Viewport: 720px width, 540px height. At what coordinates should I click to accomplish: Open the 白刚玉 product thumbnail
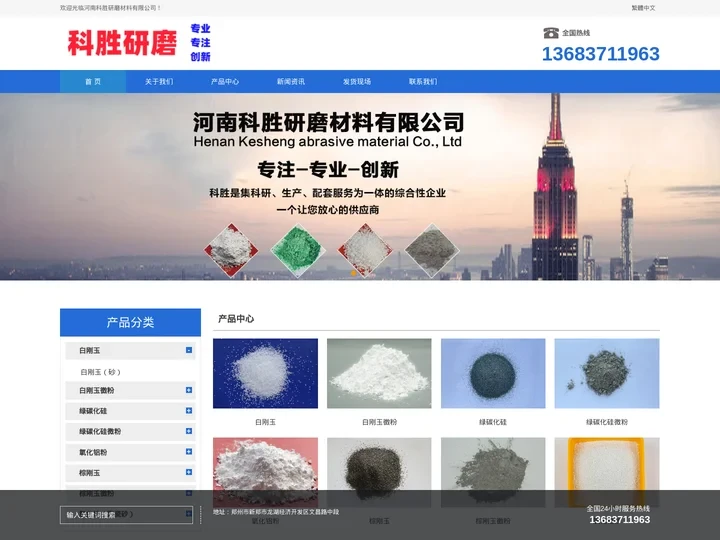pos(265,373)
